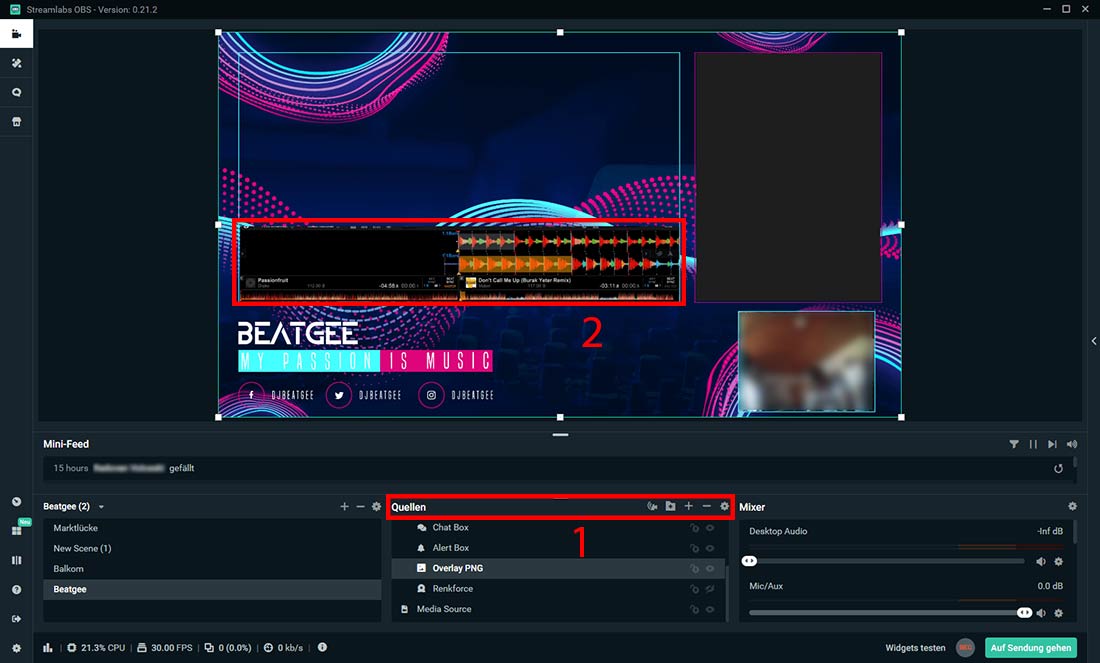This screenshot has width=1100, height=663.
Task: Click the dark chat box area in preview
Action: point(788,177)
